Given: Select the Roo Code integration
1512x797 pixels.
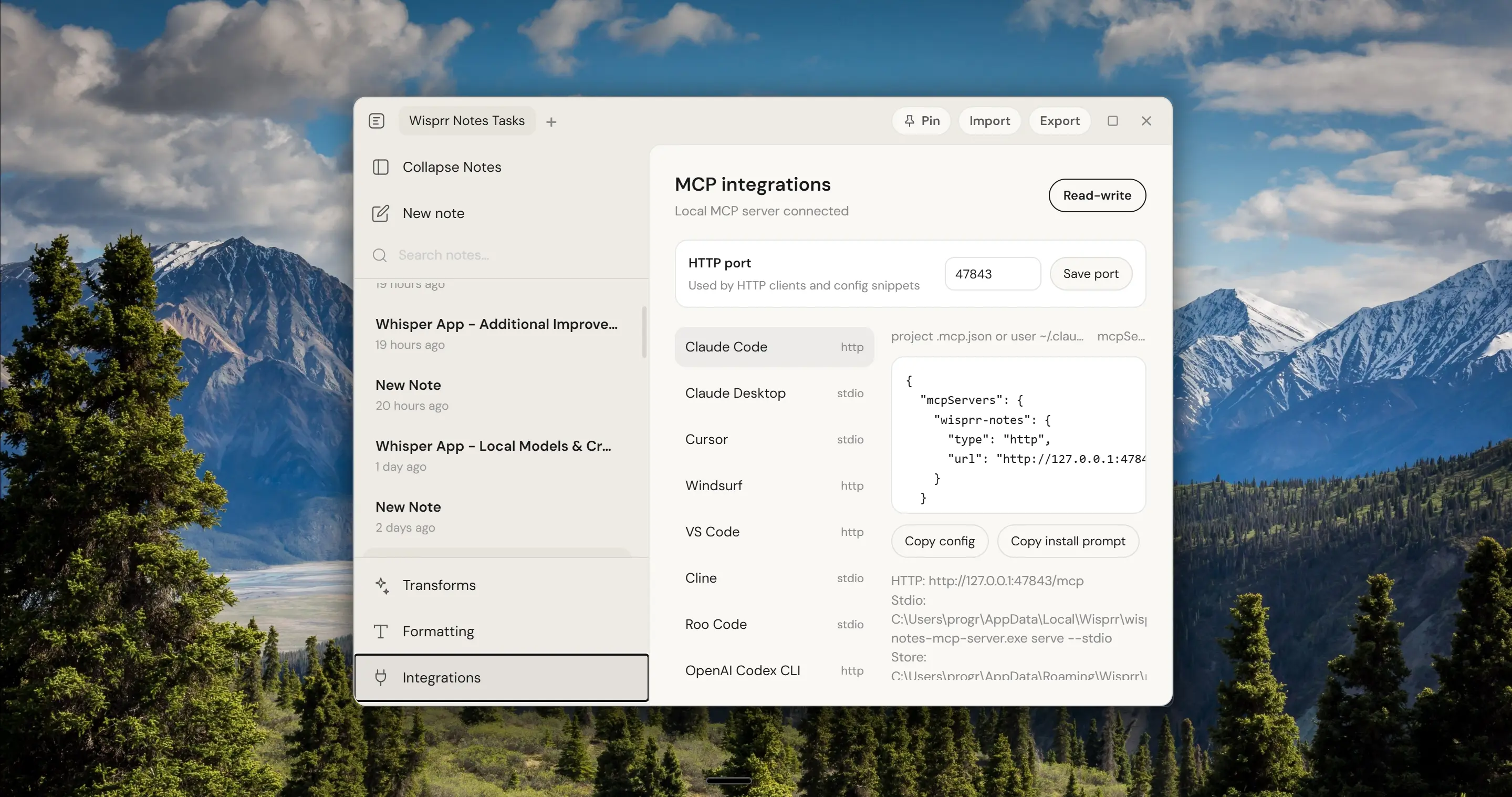Looking at the screenshot, I should tap(774, 624).
